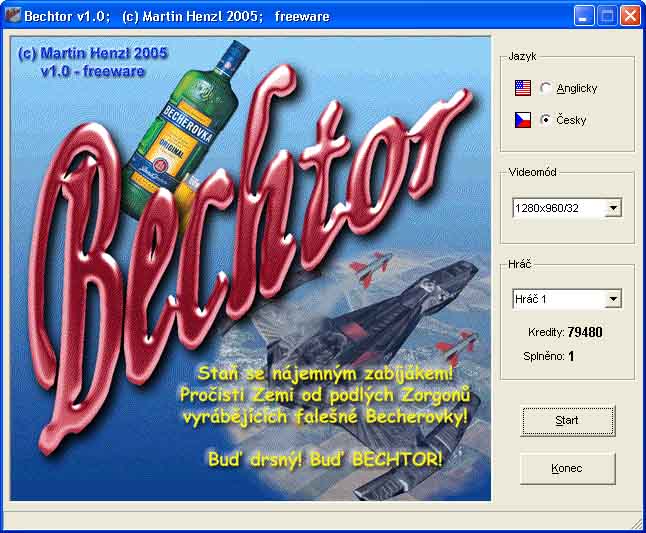
Task: Minimize the Bechtor window
Action: coord(585,16)
